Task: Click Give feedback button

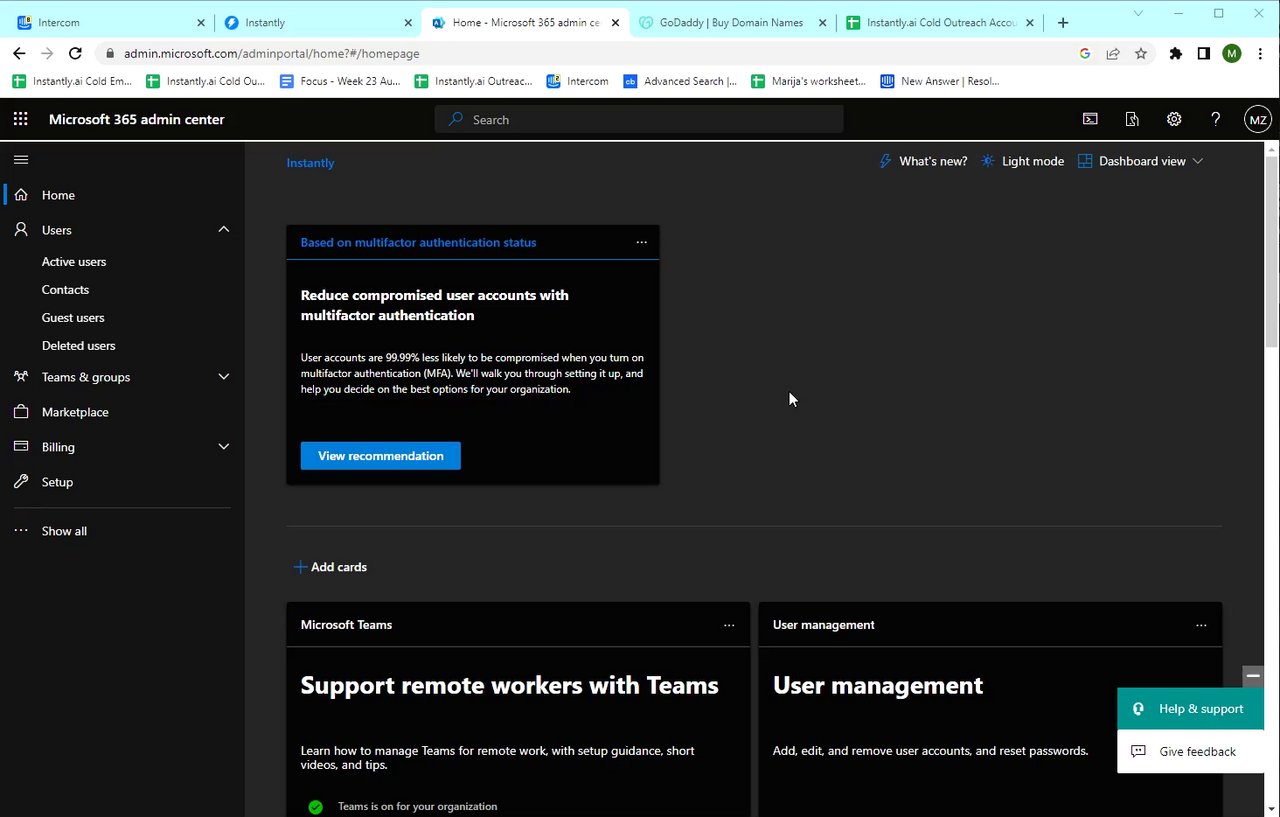Action: pos(1190,752)
